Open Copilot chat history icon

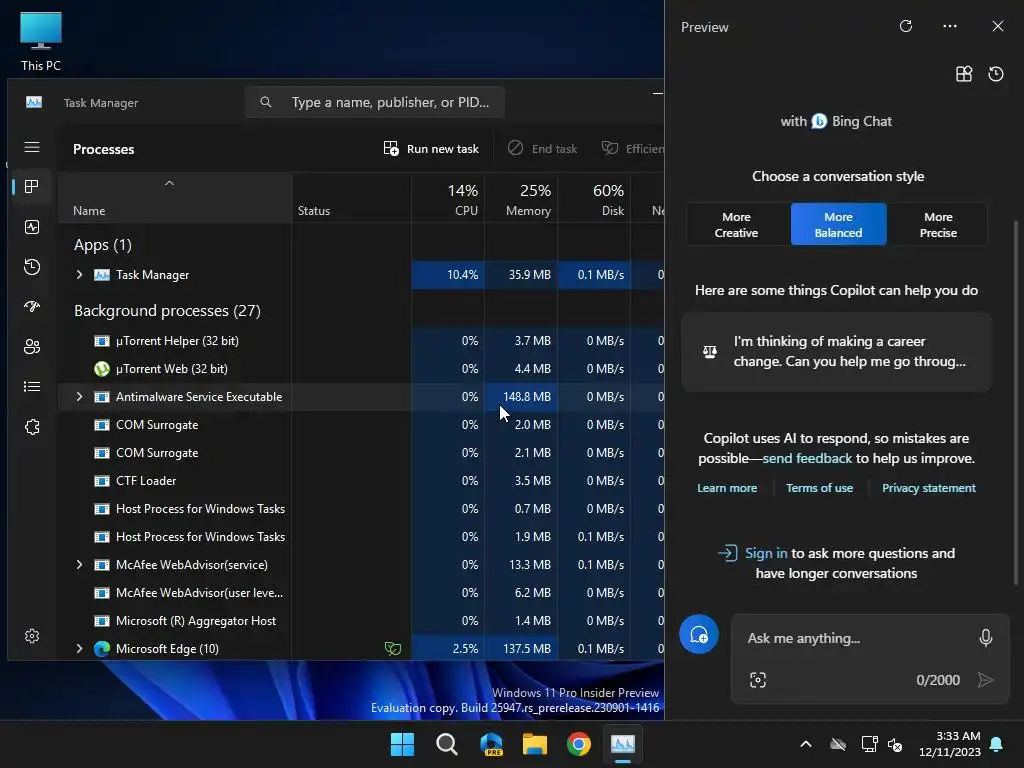coord(996,74)
